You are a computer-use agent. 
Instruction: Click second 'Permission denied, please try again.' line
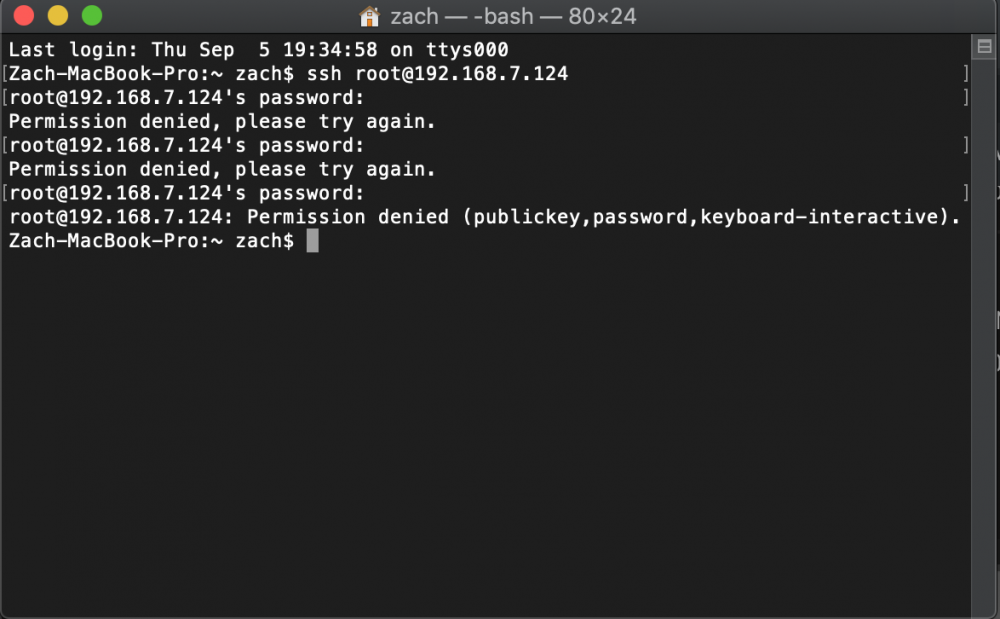click(222, 169)
